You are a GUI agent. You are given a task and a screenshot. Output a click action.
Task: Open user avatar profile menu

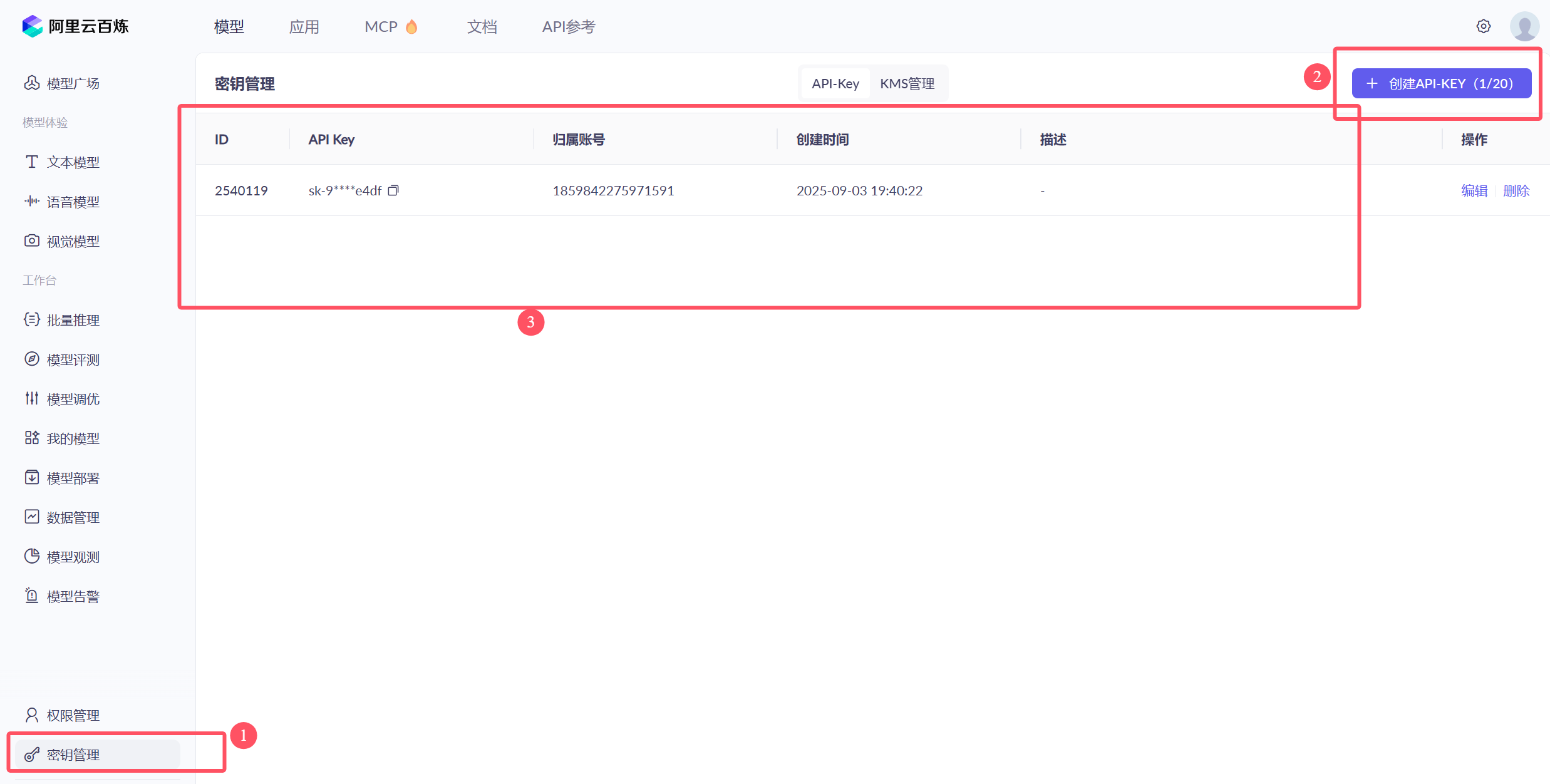1524,26
